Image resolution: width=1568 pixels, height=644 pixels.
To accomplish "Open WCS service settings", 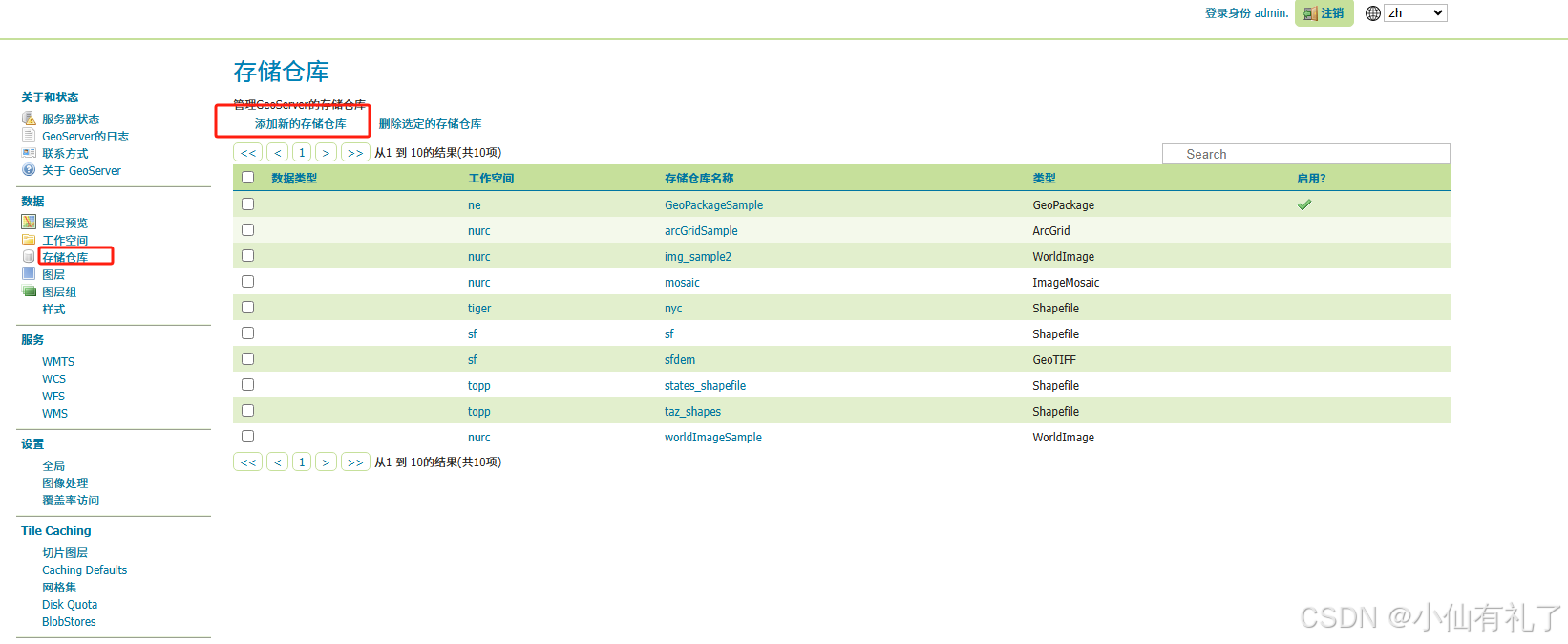I will click(53, 379).
